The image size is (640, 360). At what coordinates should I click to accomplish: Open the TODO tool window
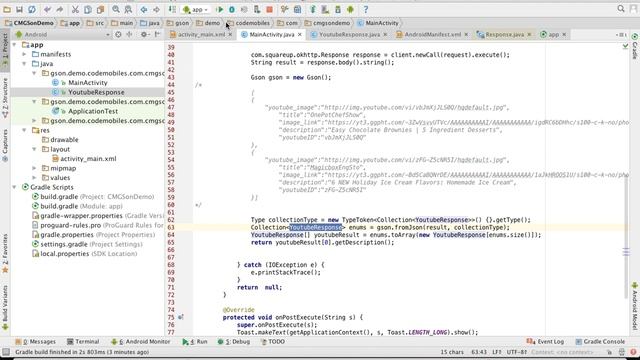point(273,342)
